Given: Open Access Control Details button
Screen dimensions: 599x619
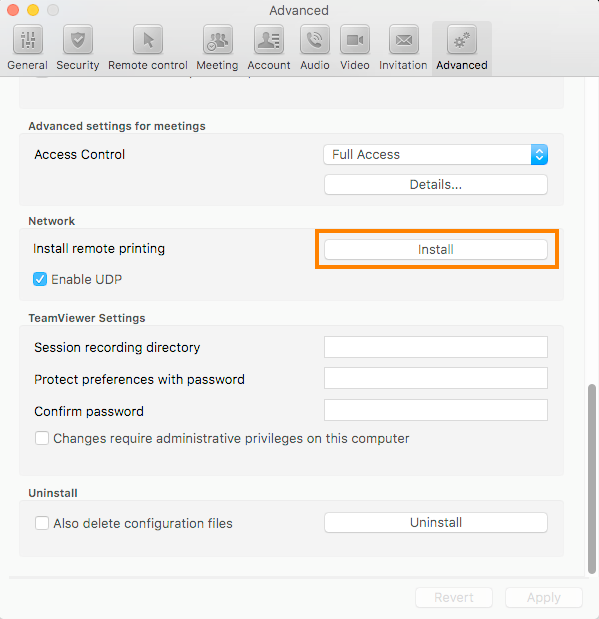Looking at the screenshot, I should [x=436, y=184].
